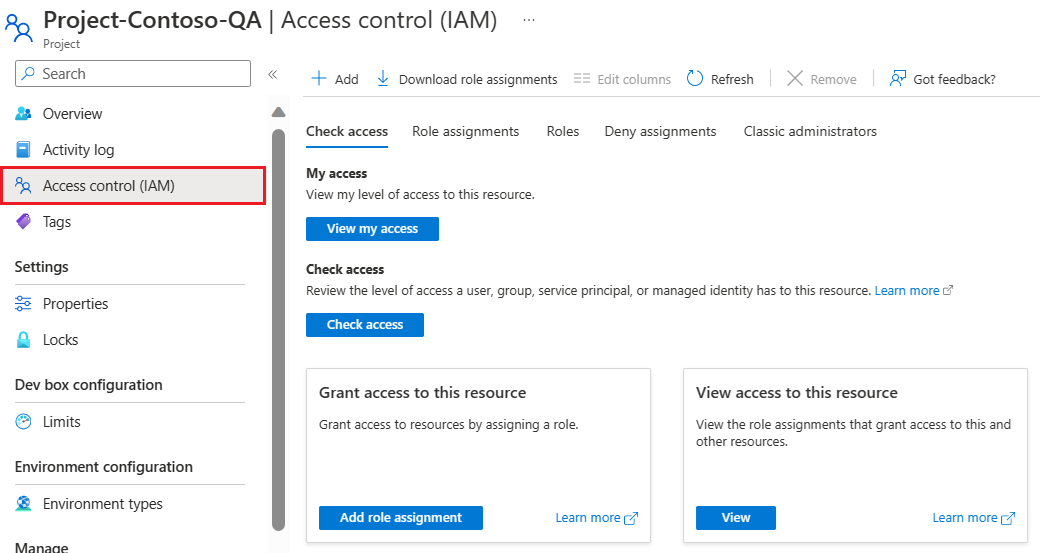Switch to the Role assignments tab

pyautogui.click(x=466, y=131)
